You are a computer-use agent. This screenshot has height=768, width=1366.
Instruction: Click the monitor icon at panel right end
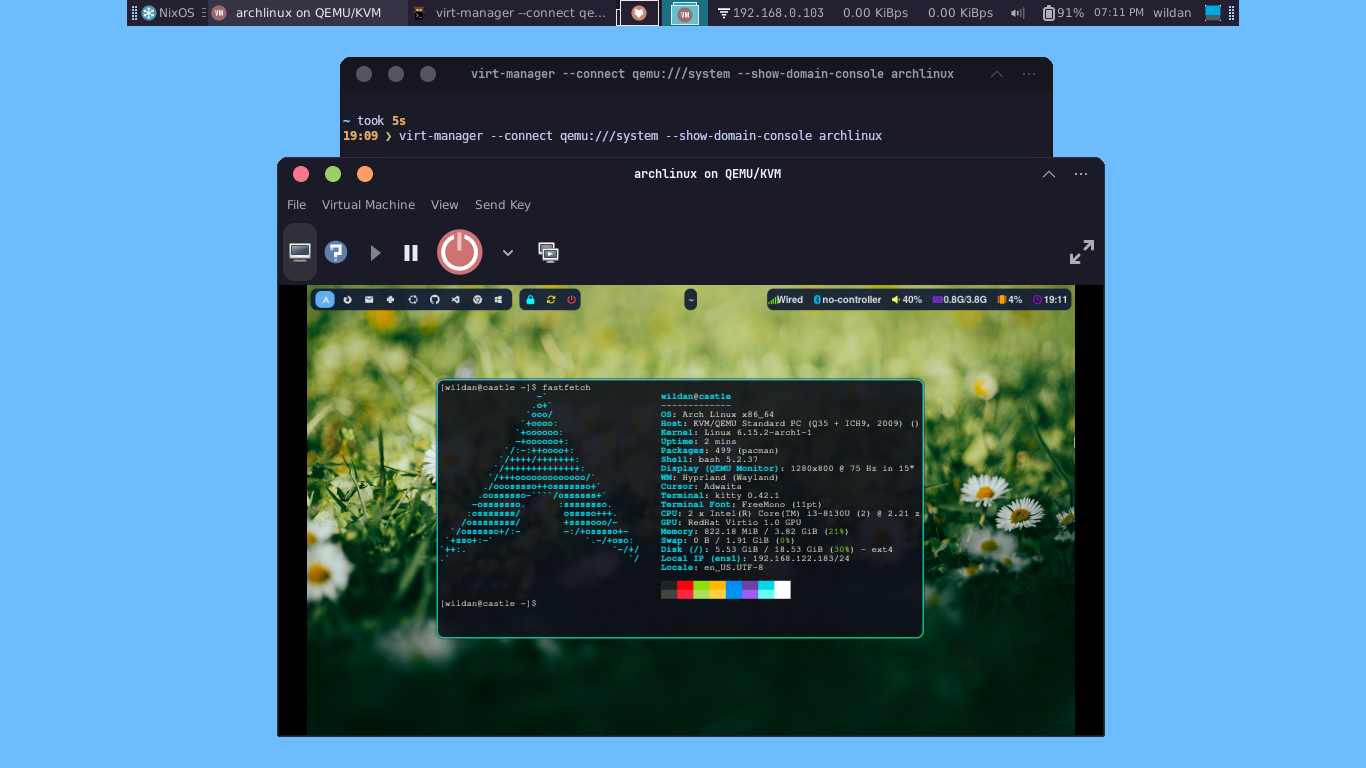[x=1213, y=13]
